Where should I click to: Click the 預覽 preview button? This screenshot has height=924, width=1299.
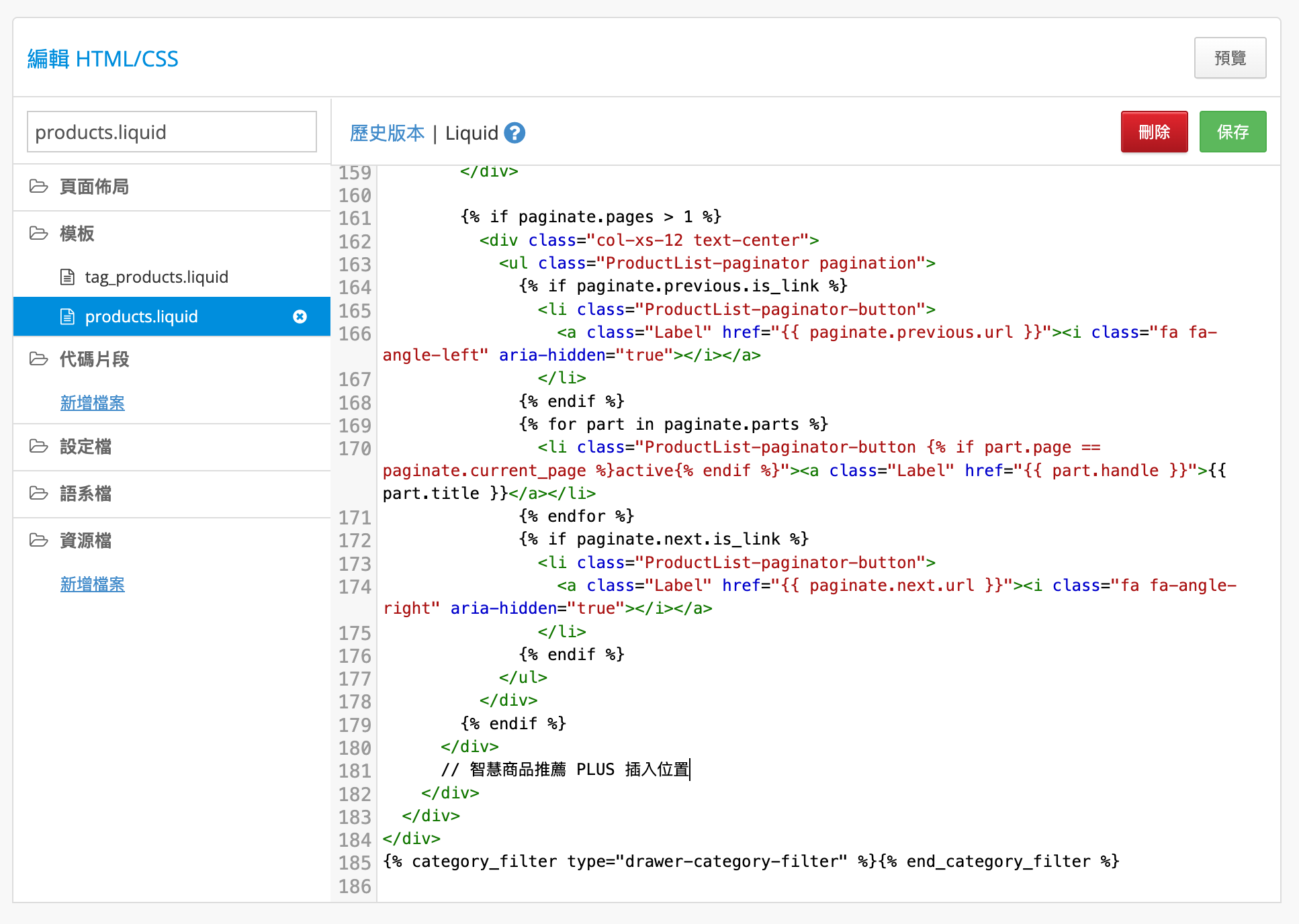coord(1230,58)
